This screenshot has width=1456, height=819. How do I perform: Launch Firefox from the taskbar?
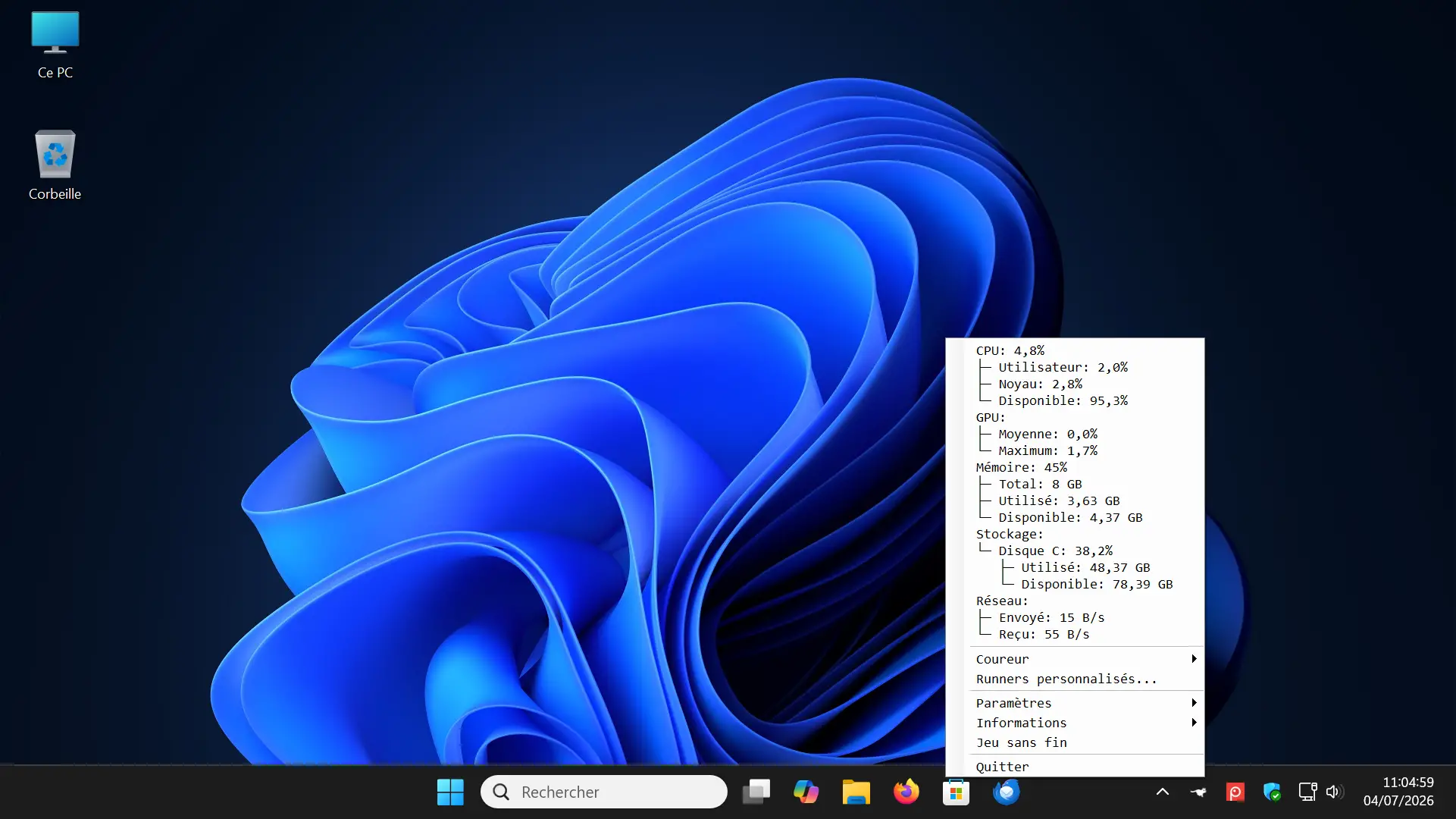tap(906, 792)
